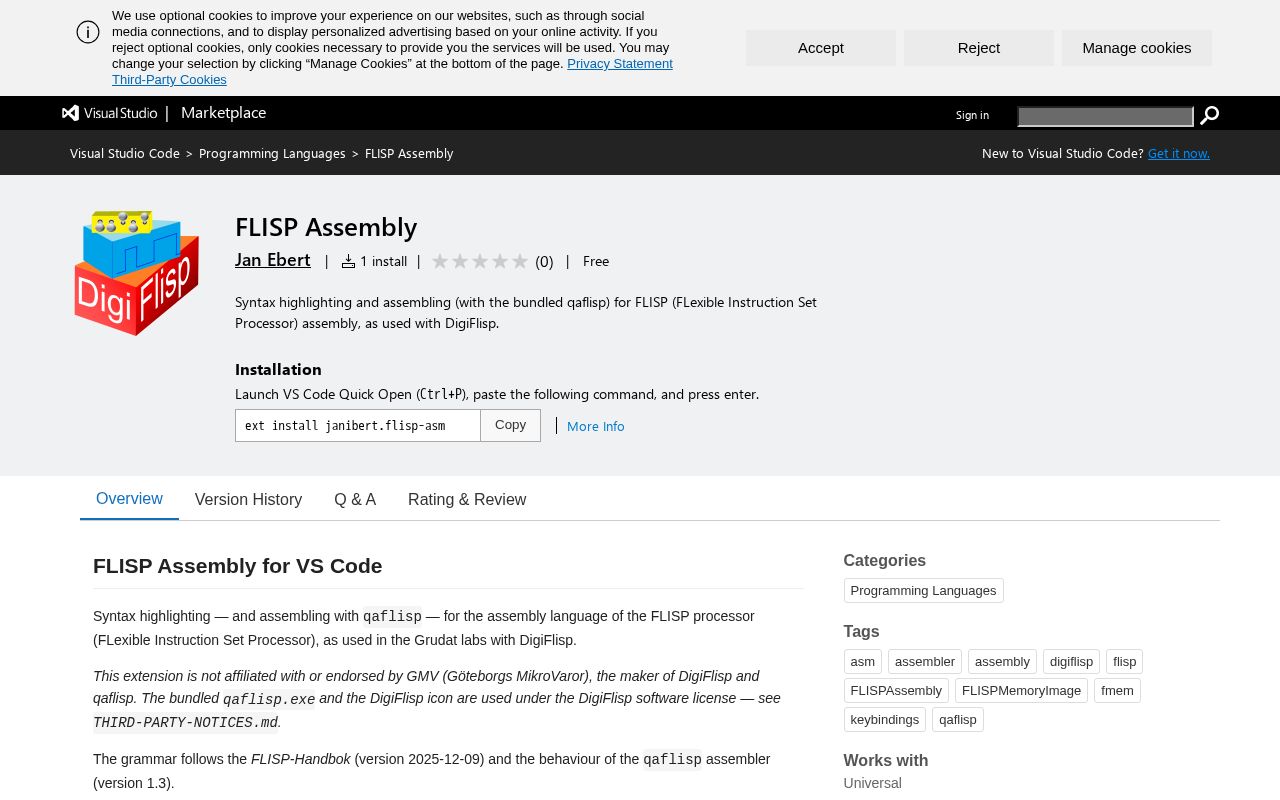Focus the marketplace search field
The image size is (1280, 800).
(x=1106, y=117)
